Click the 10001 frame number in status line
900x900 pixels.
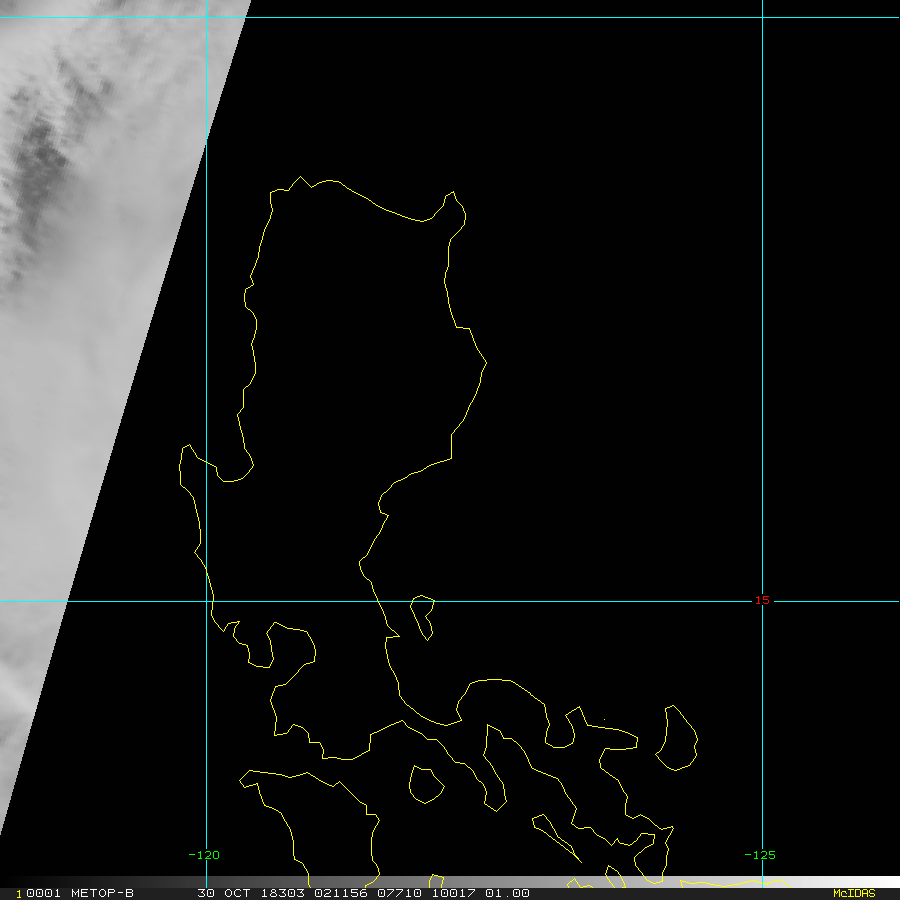(33, 893)
